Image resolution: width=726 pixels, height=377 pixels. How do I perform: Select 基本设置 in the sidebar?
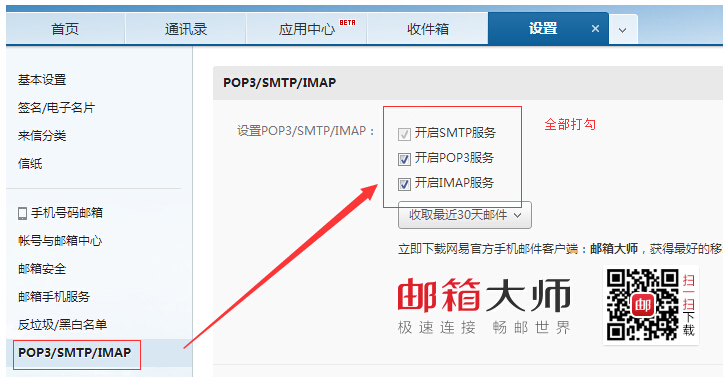tap(42, 80)
